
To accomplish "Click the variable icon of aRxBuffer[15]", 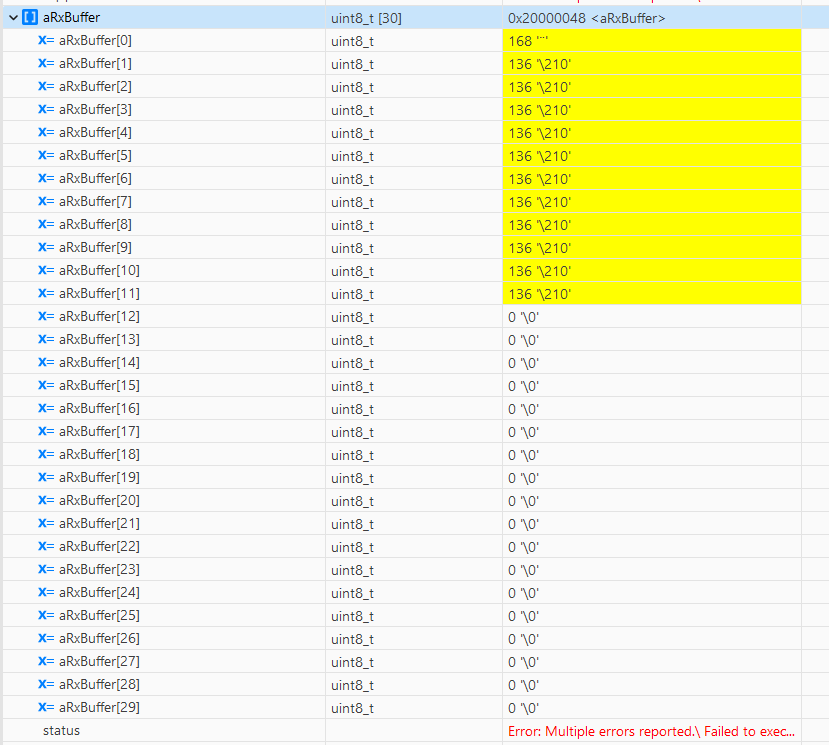I will click(46, 385).
